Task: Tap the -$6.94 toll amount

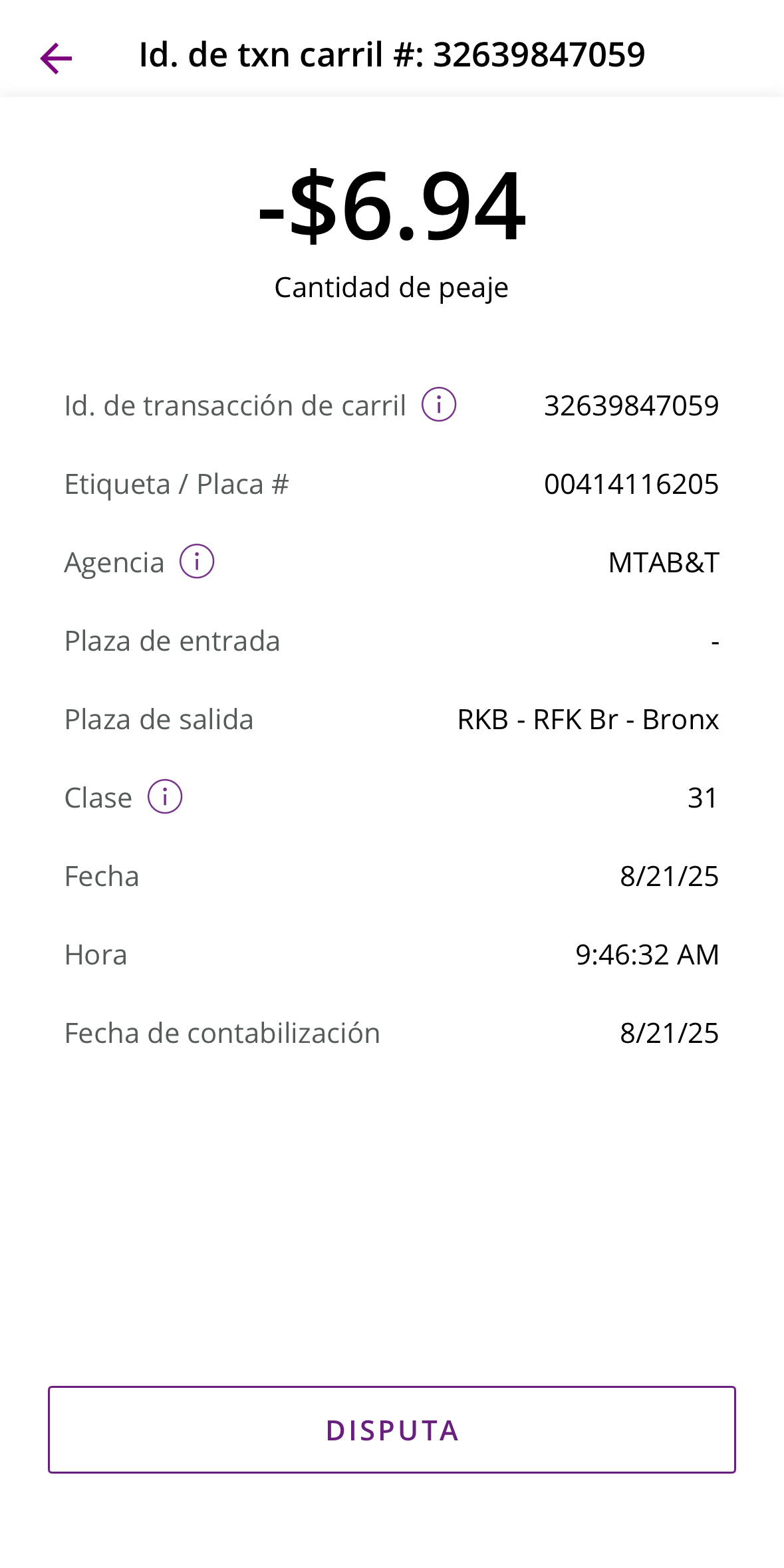Action: [x=392, y=207]
